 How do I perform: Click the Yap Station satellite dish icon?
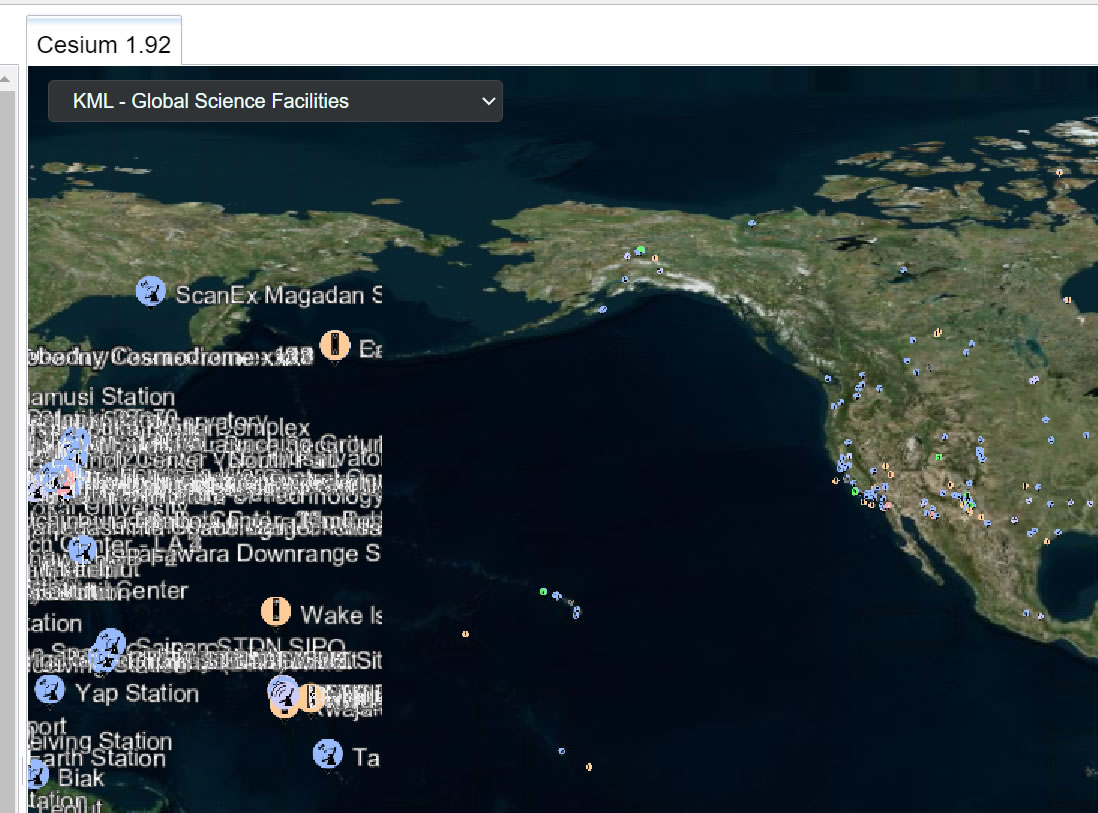50,690
